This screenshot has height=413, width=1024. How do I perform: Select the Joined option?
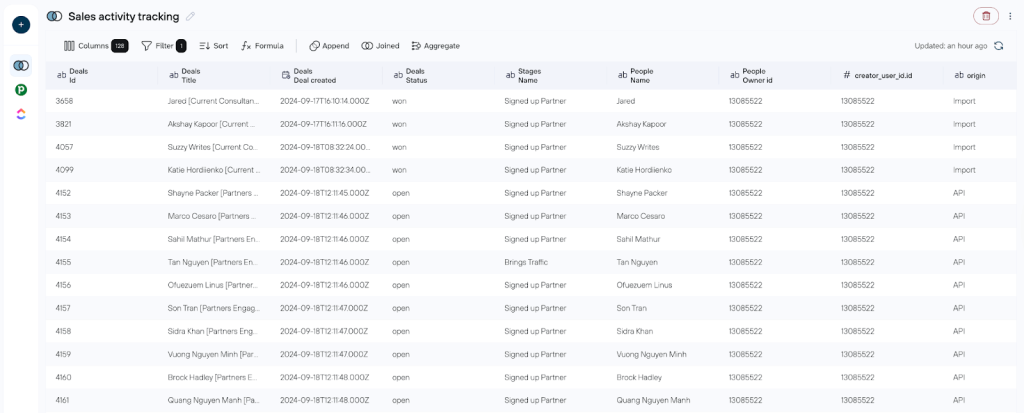(380, 46)
